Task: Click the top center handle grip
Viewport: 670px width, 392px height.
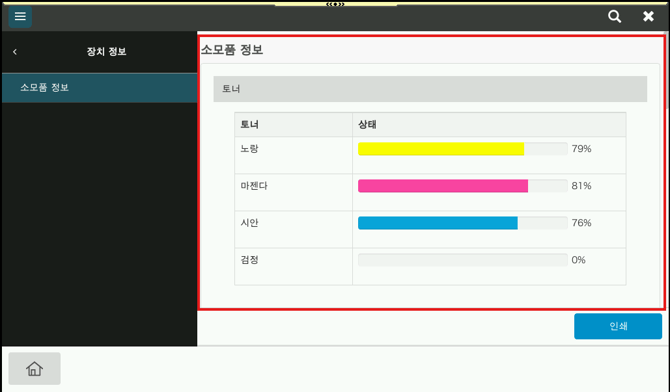Action: click(335, 4)
